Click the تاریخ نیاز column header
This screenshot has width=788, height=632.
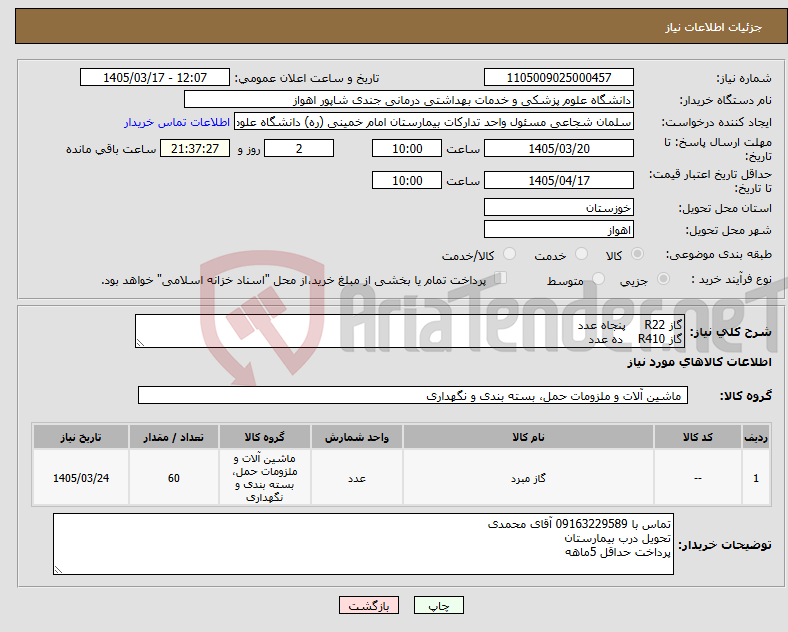pos(81,437)
